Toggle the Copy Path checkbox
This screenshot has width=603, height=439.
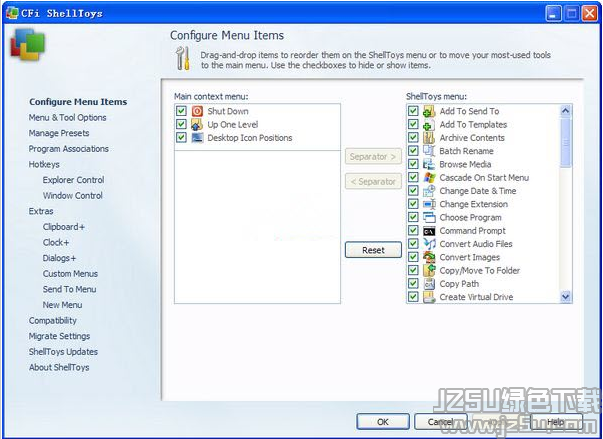click(x=413, y=283)
